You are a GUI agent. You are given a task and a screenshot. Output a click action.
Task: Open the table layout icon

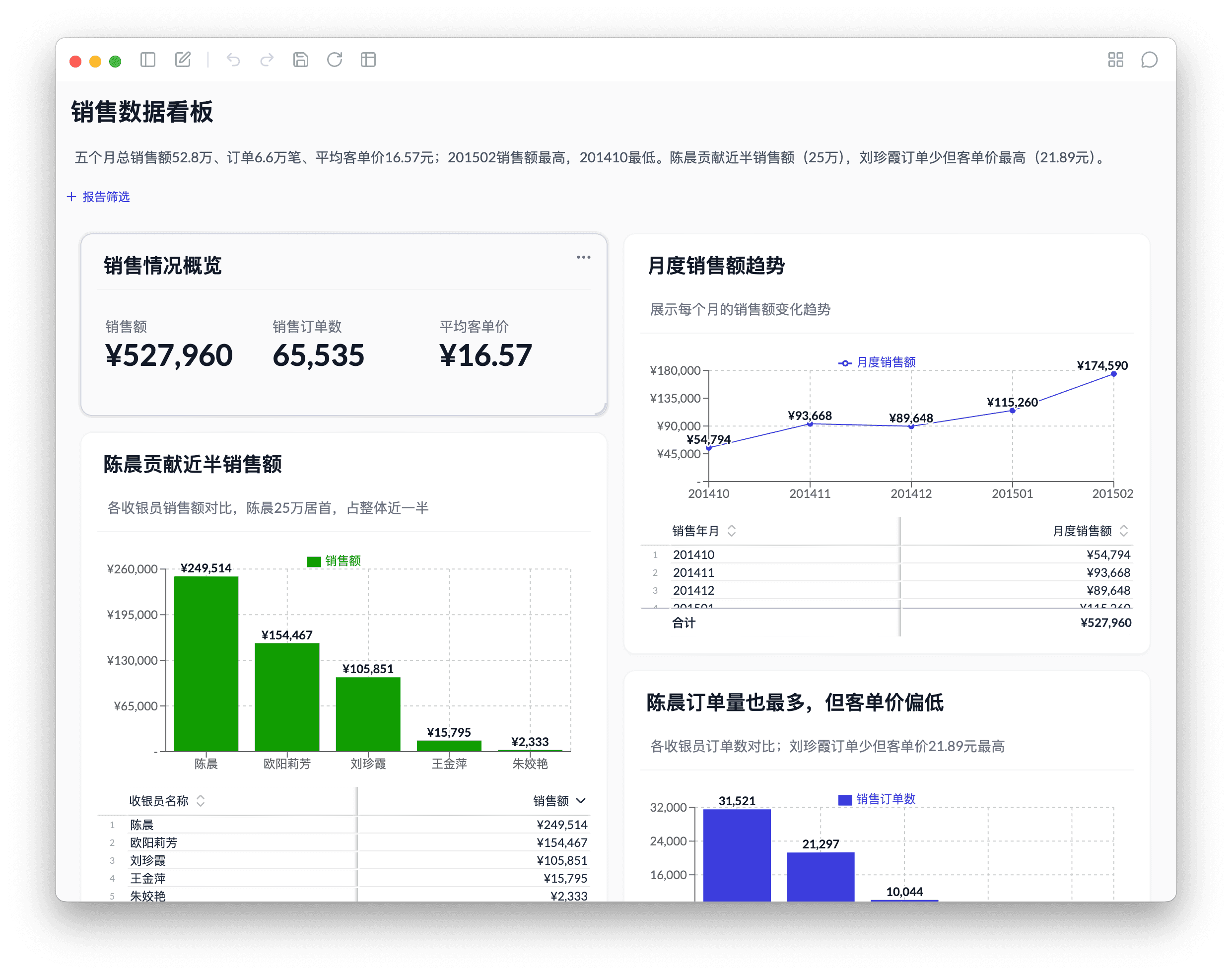click(x=369, y=60)
